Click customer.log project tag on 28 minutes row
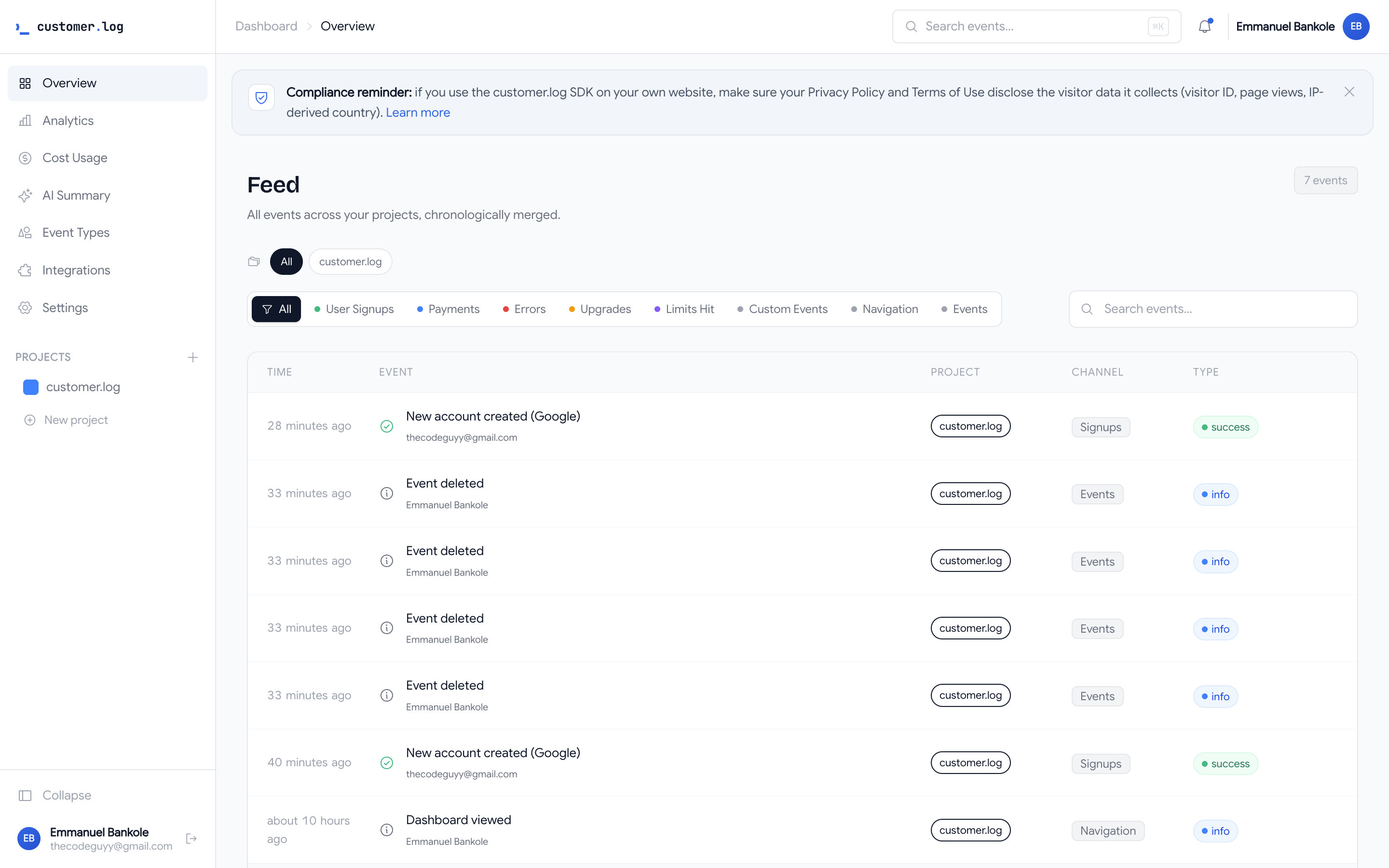Viewport: 1389px width, 868px height. coord(970,426)
